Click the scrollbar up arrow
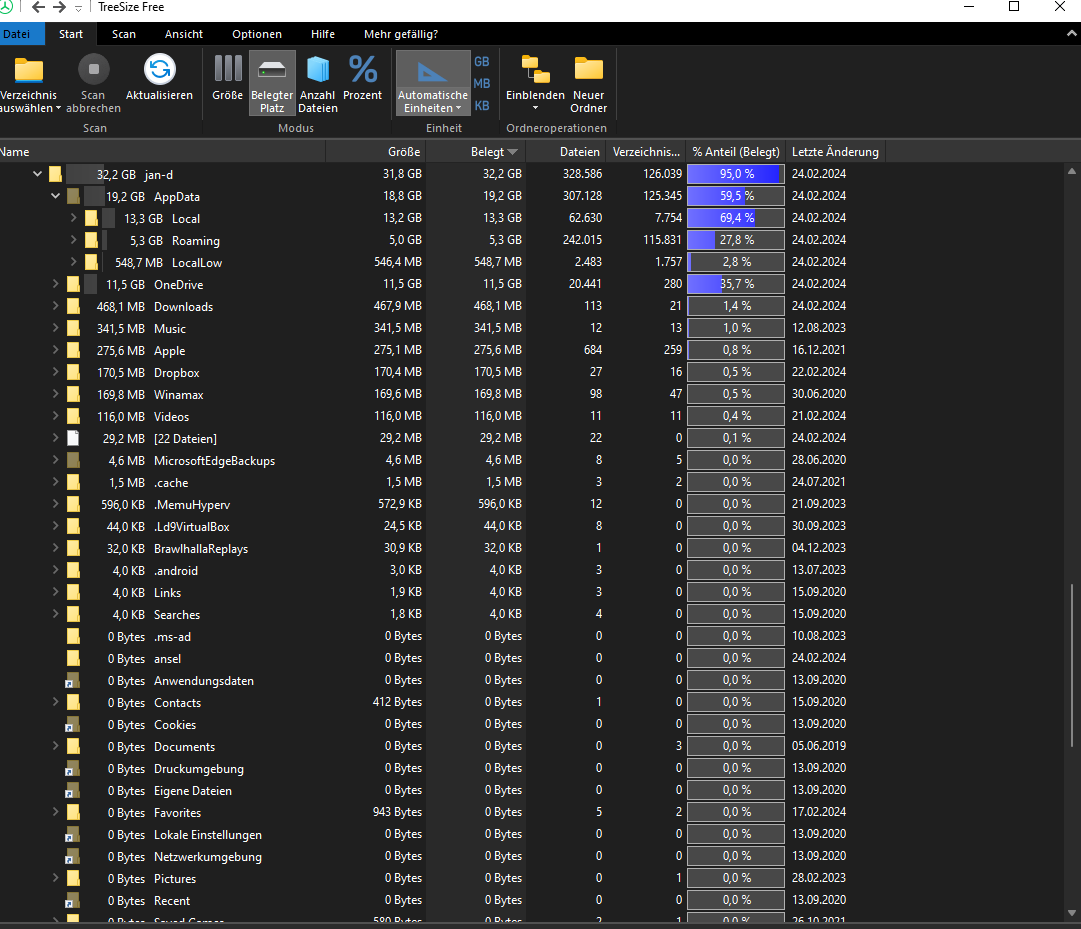This screenshot has width=1081, height=929. (x=1071, y=171)
